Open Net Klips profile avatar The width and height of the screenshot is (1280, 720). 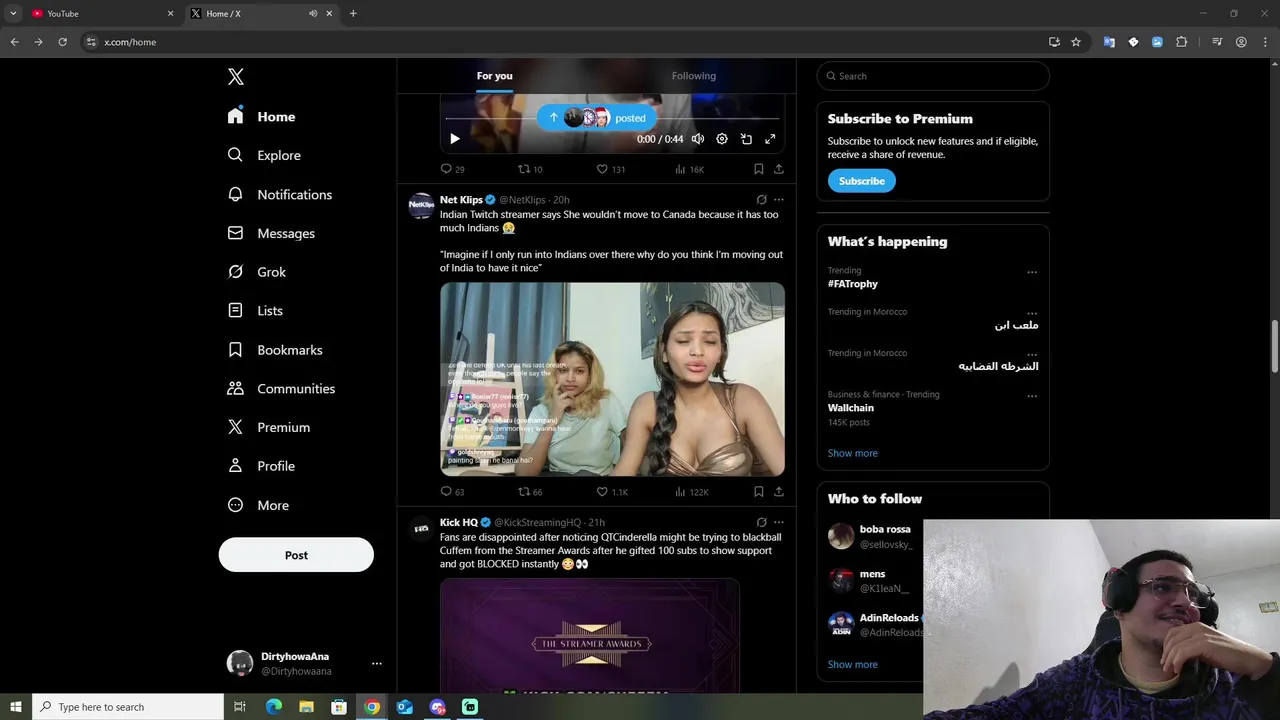[x=421, y=205]
